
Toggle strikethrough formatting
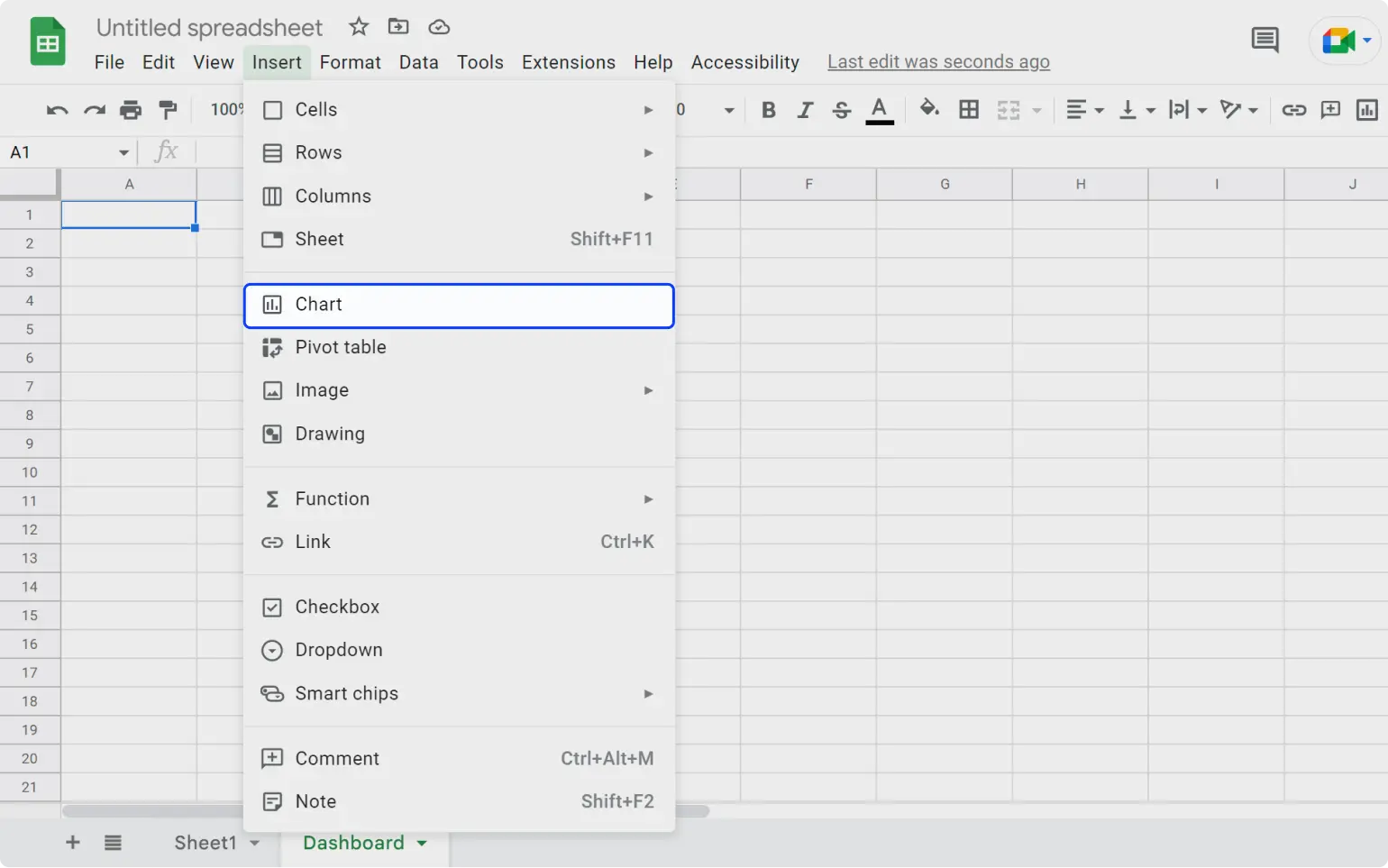(x=841, y=109)
